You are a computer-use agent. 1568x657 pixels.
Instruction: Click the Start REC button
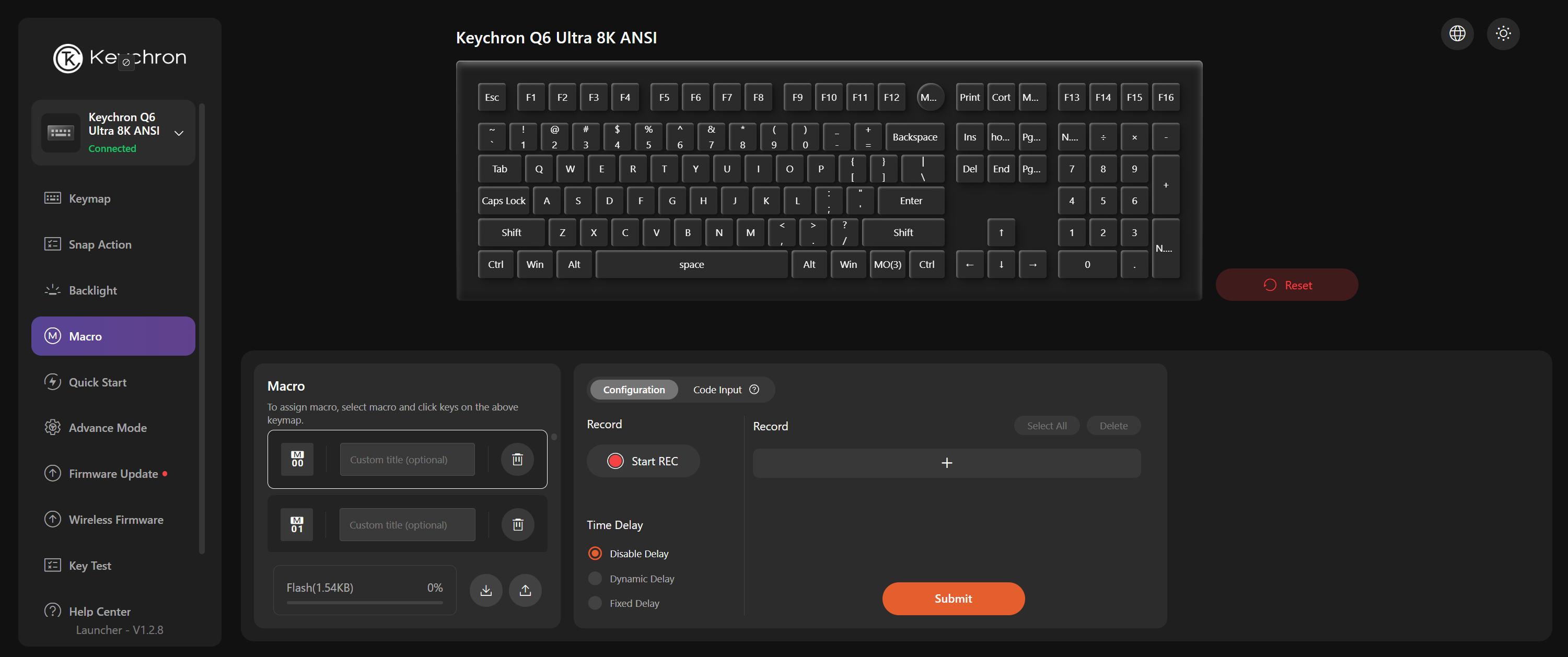coord(643,461)
